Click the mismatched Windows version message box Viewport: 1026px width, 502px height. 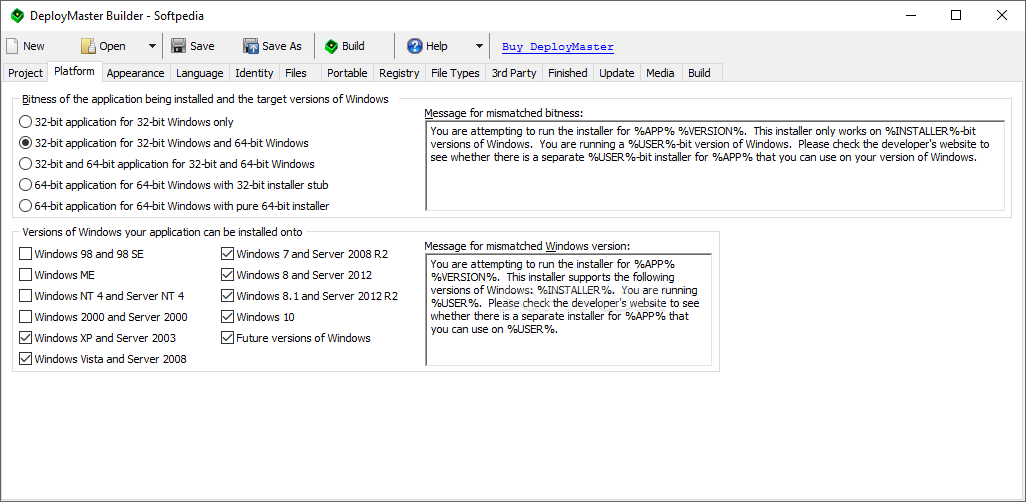click(568, 310)
